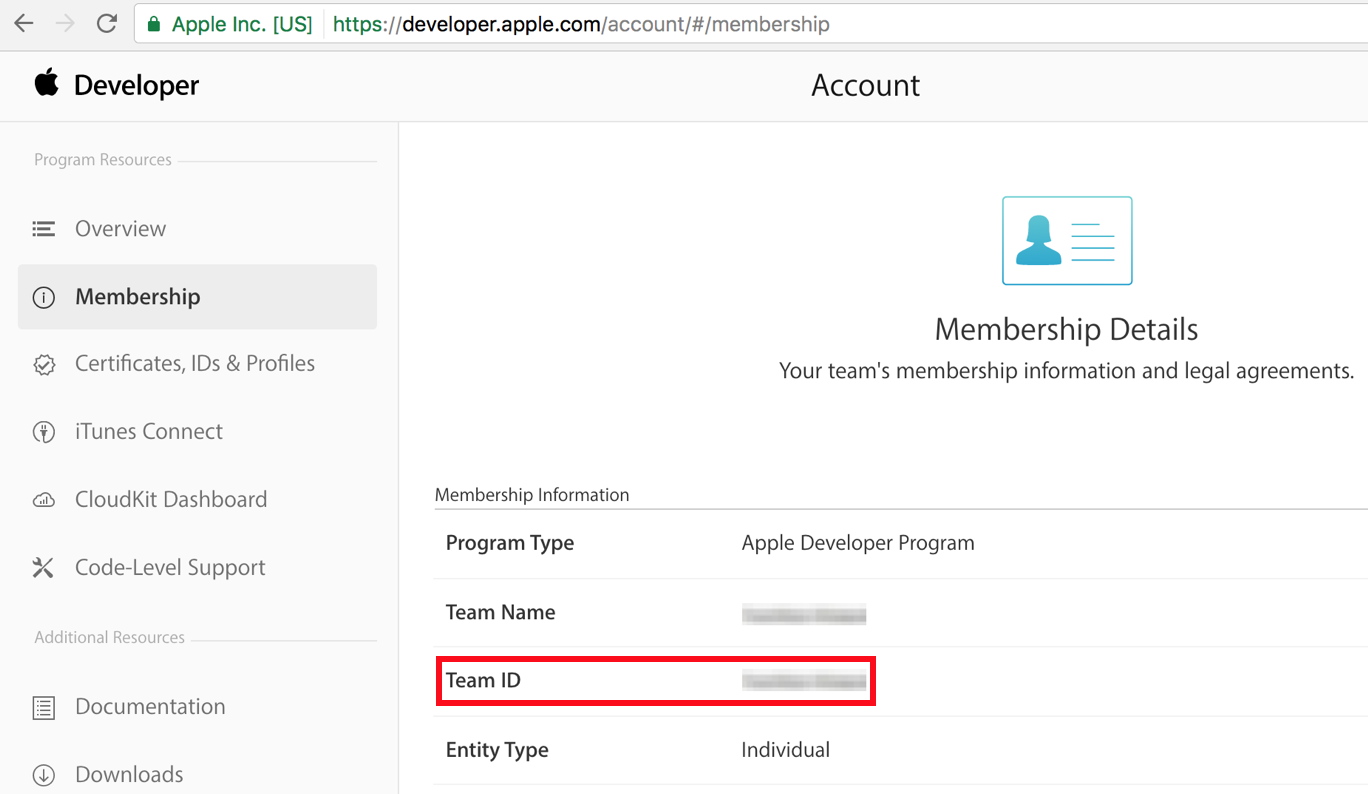The height and width of the screenshot is (794, 1368).
Task: Click the Downloads arrow icon
Action: (x=43, y=775)
